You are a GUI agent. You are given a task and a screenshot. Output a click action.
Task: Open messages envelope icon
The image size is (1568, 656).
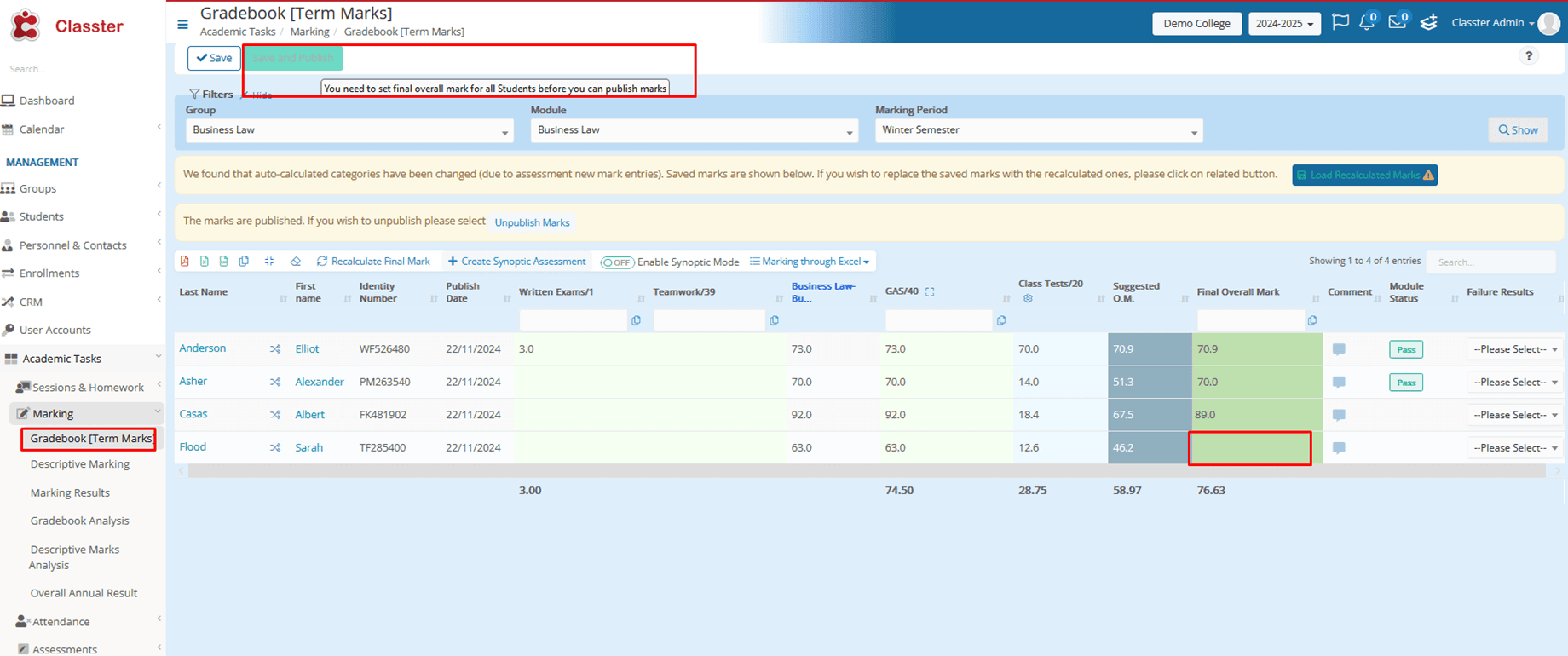(x=1398, y=22)
